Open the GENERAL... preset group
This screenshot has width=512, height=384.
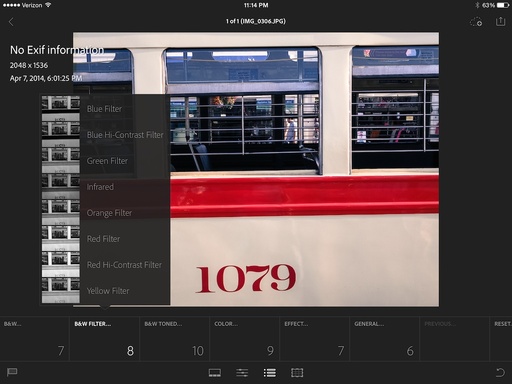[x=384, y=338]
